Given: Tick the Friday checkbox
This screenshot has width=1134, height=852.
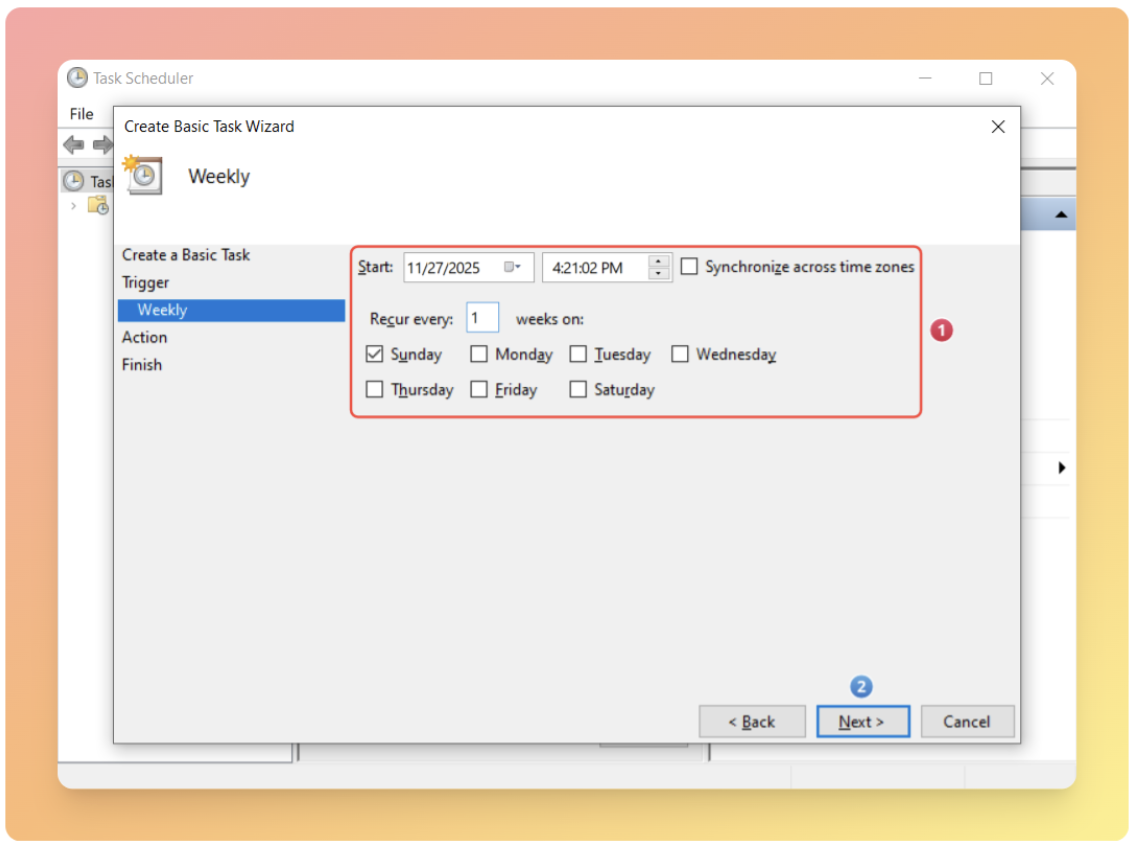Looking at the screenshot, I should (479, 390).
